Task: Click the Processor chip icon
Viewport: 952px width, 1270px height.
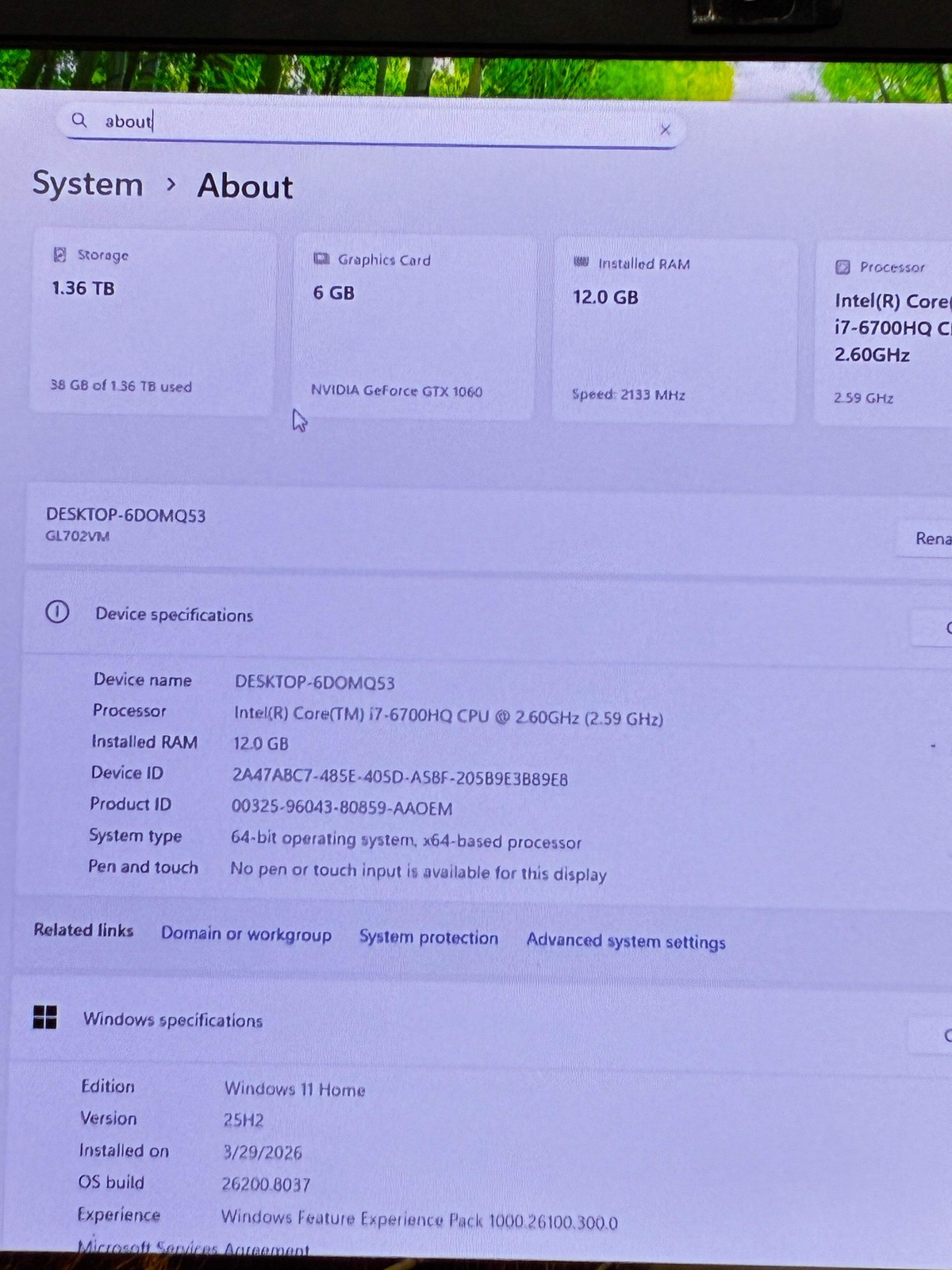Action: coord(843,267)
